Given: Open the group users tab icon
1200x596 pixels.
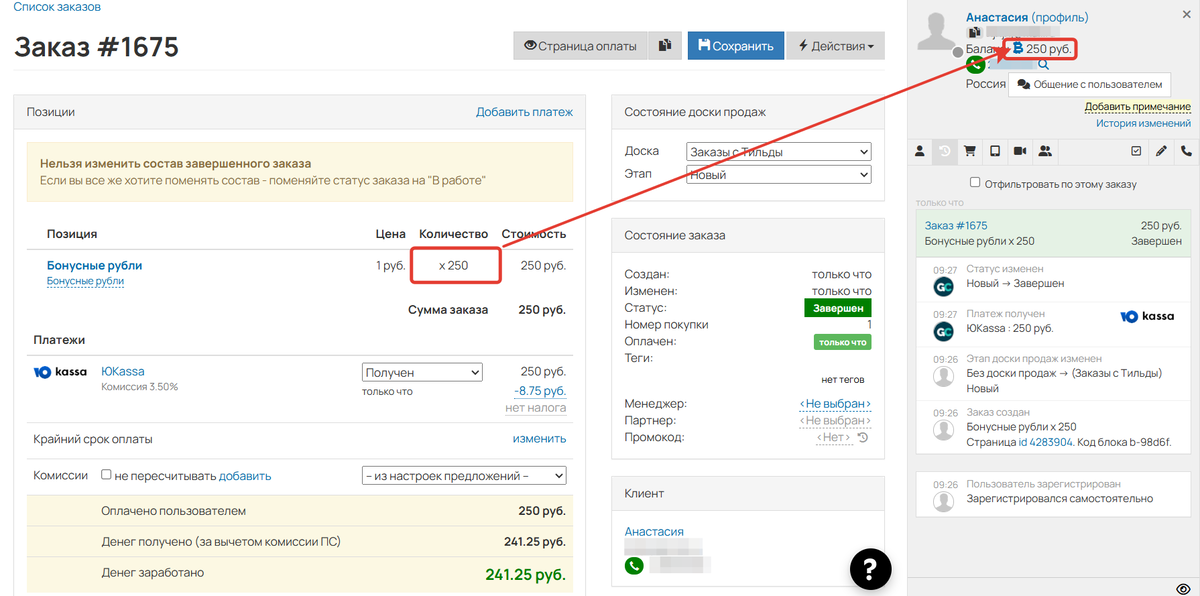Looking at the screenshot, I should 1045,151.
